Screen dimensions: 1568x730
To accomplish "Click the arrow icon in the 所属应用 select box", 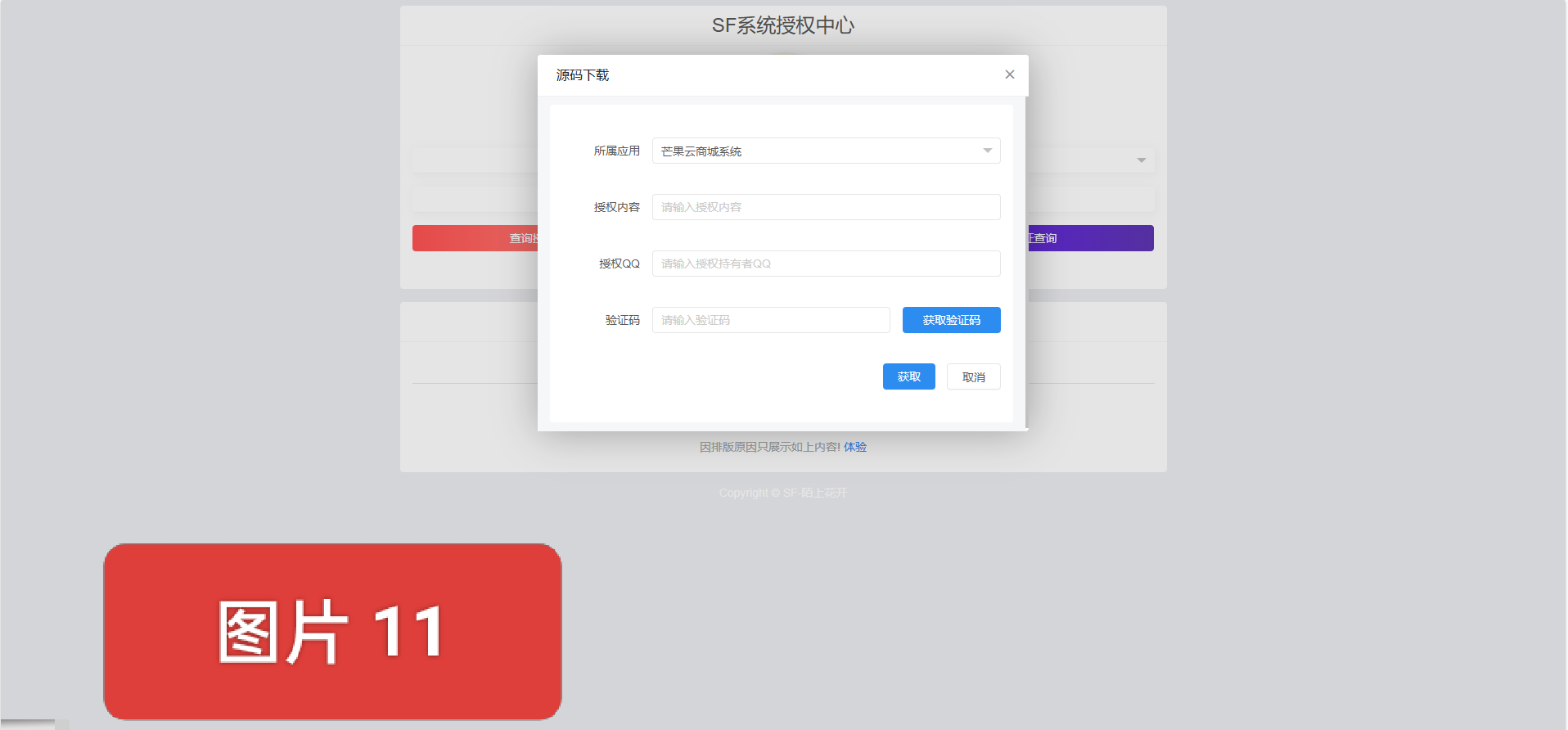I will [987, 151].
